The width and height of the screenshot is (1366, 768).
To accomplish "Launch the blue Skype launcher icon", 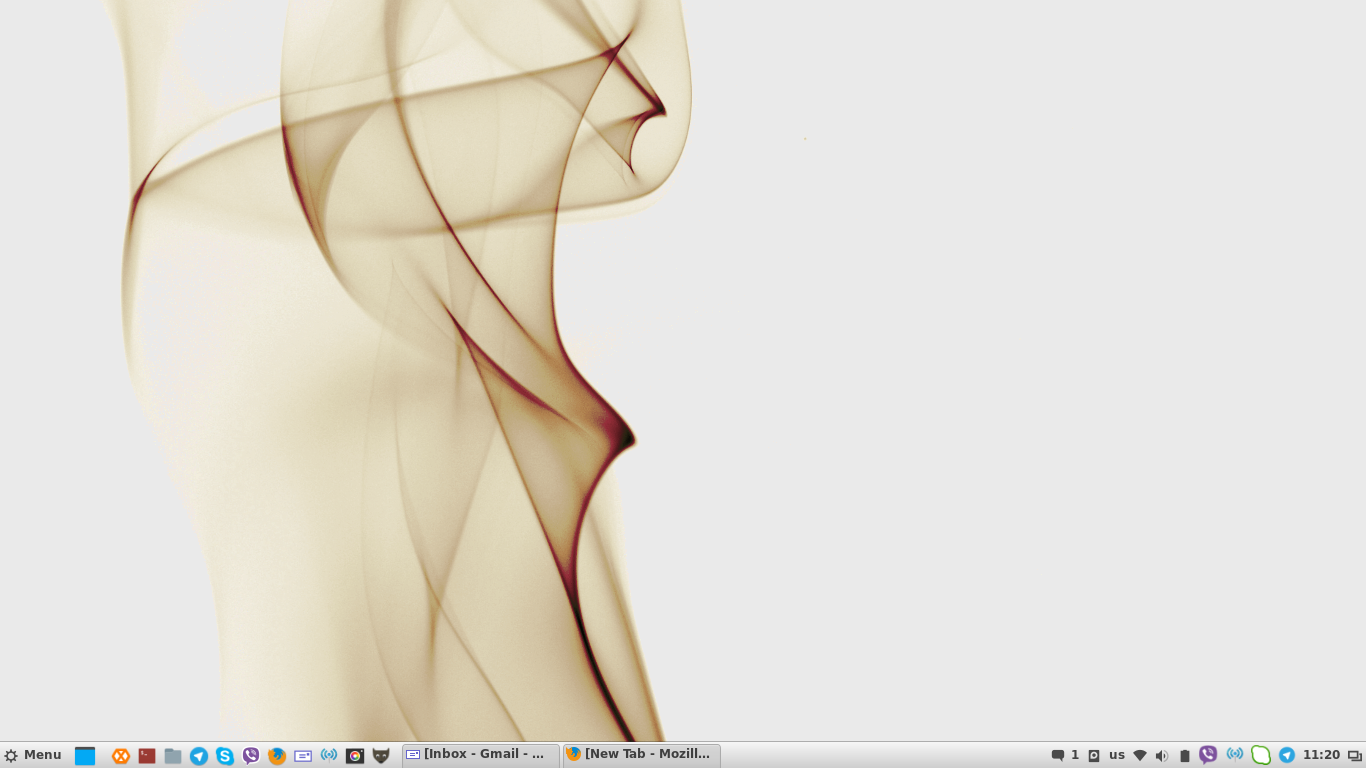I will click(225, 756).
